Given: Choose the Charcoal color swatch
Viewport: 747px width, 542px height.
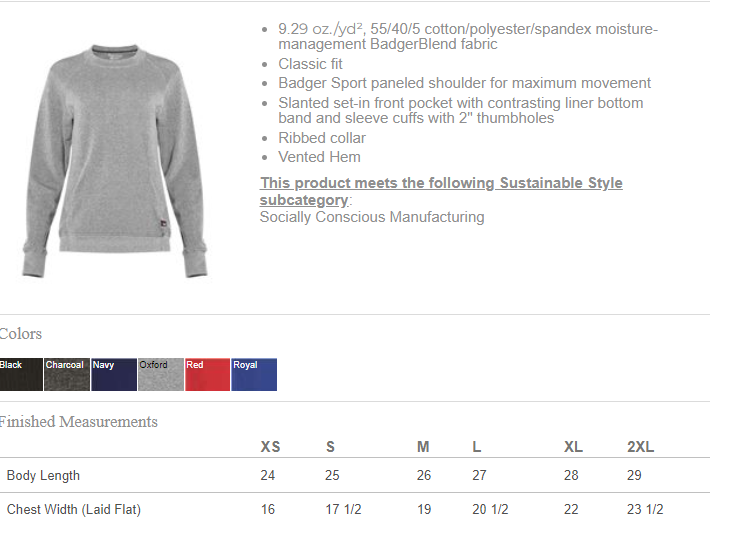Looking at the screenshot, I should coord(67,374).
